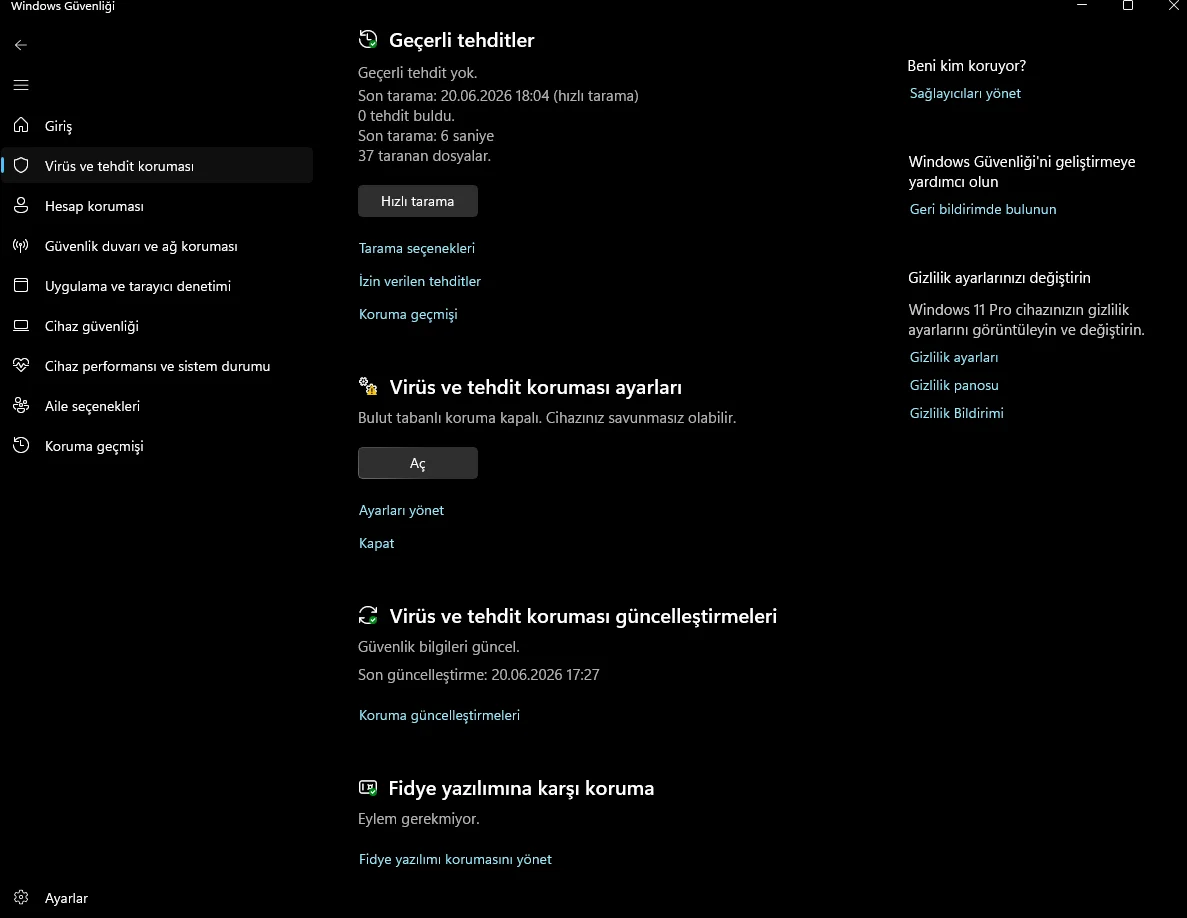The width and height of the screenshot is (1187, 918).
Task: Click the Güvenlik duvarı antenna icon
Action: click(21, 245)
